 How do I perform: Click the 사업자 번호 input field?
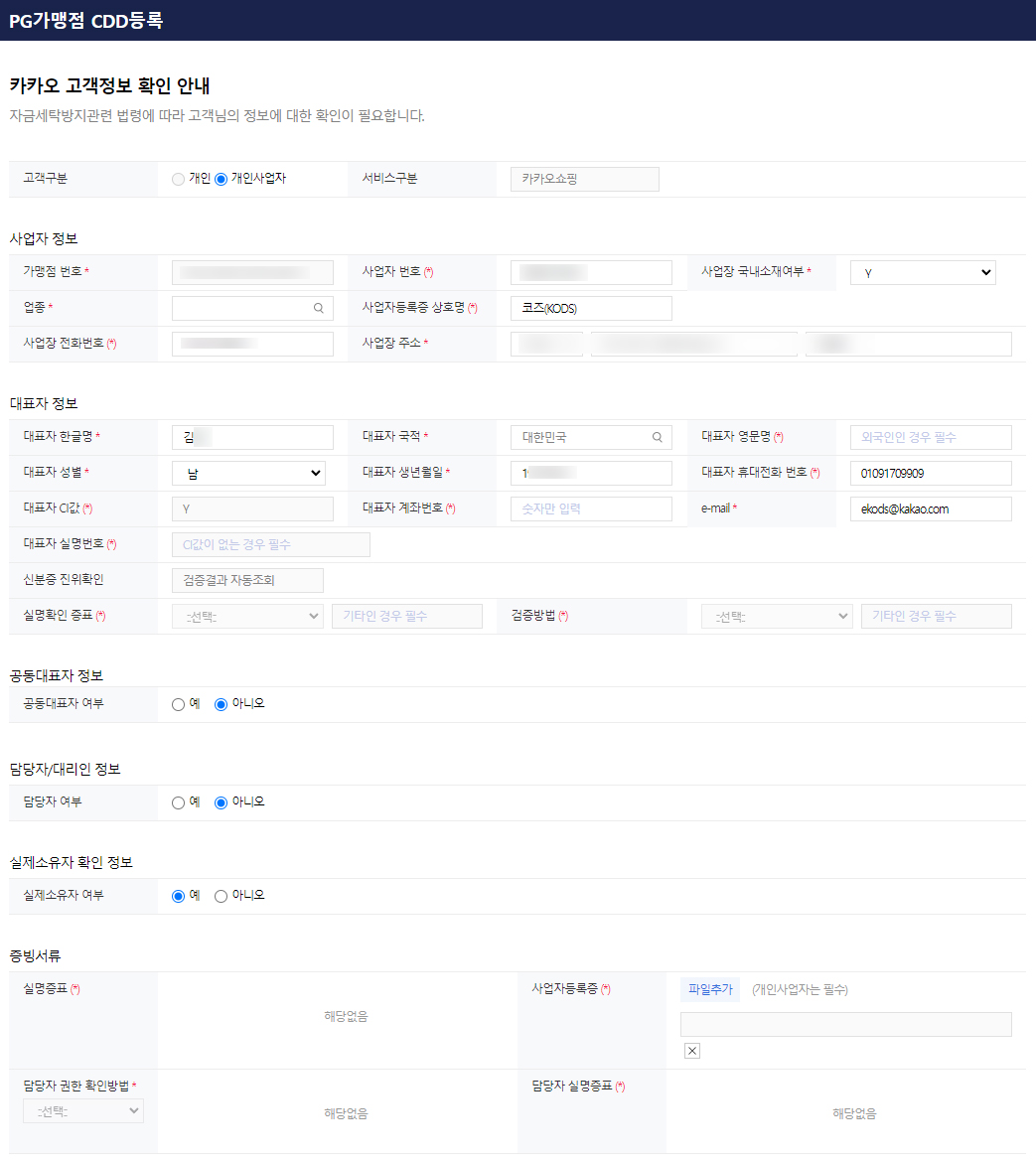point(591,273)
